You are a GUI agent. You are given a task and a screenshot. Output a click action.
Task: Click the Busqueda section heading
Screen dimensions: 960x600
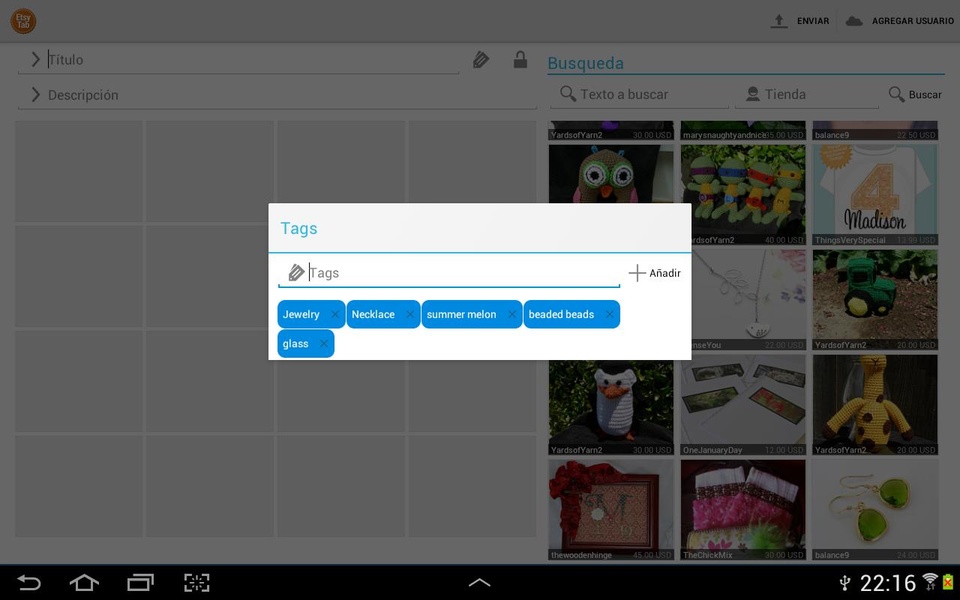click(x=585, y=63)
